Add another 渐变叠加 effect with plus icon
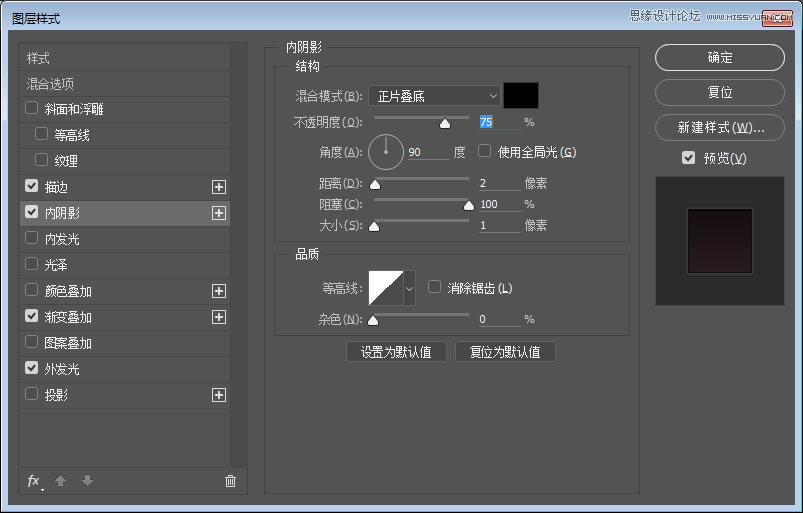The height and width of the screenshot is (513, 803). point(219,317)
